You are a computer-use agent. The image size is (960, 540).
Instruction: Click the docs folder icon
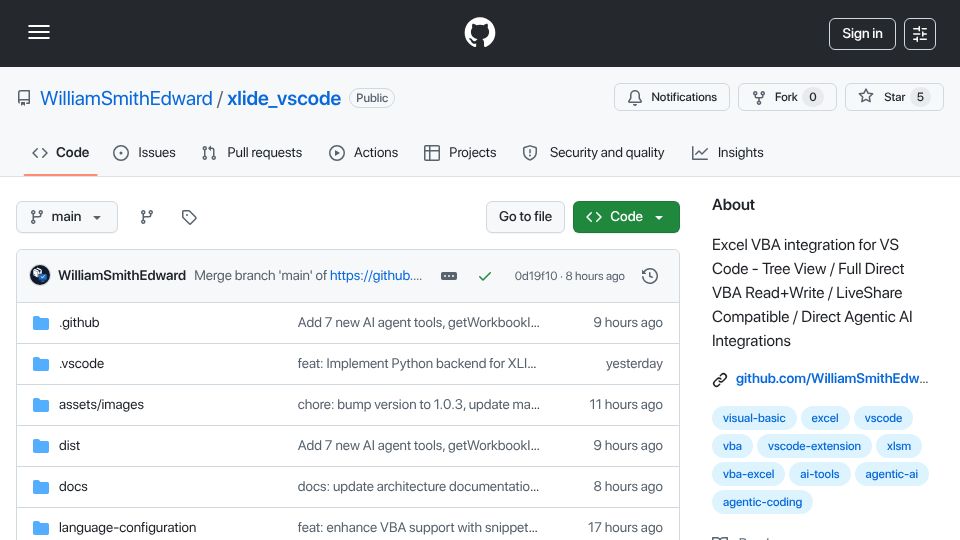coord(40,487)
